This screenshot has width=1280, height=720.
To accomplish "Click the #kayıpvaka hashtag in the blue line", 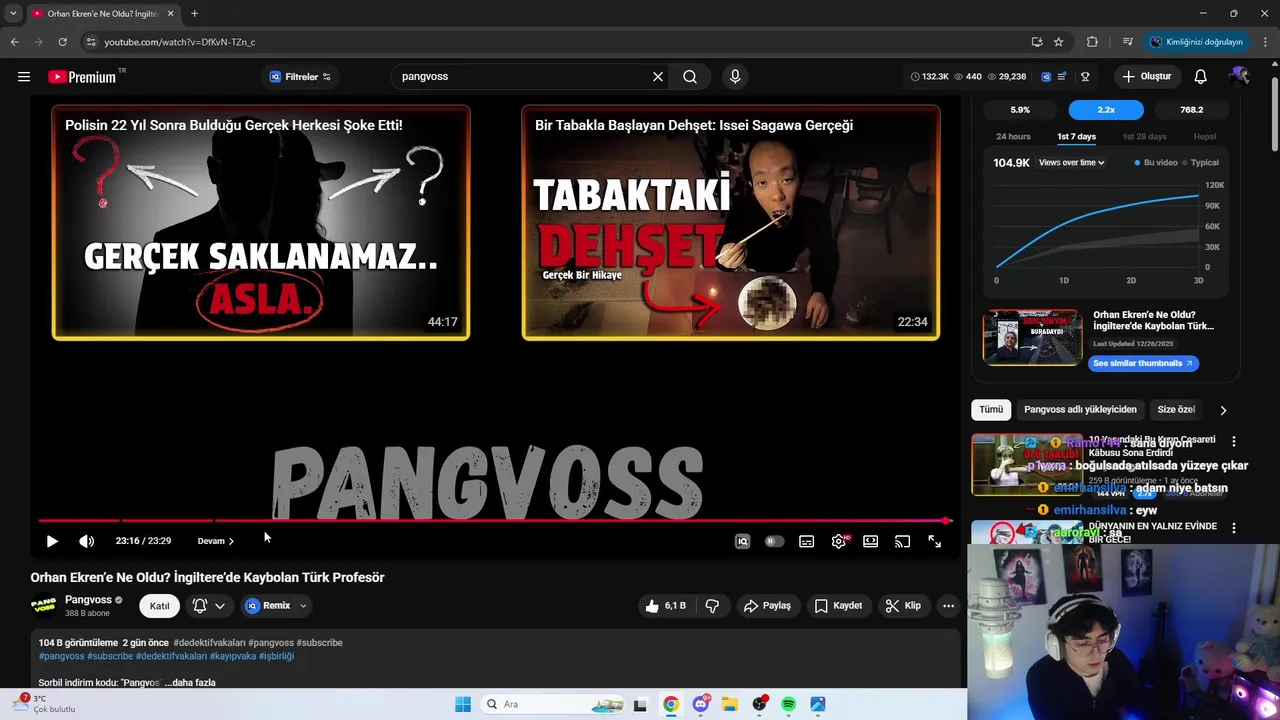I will coord(232,656).
